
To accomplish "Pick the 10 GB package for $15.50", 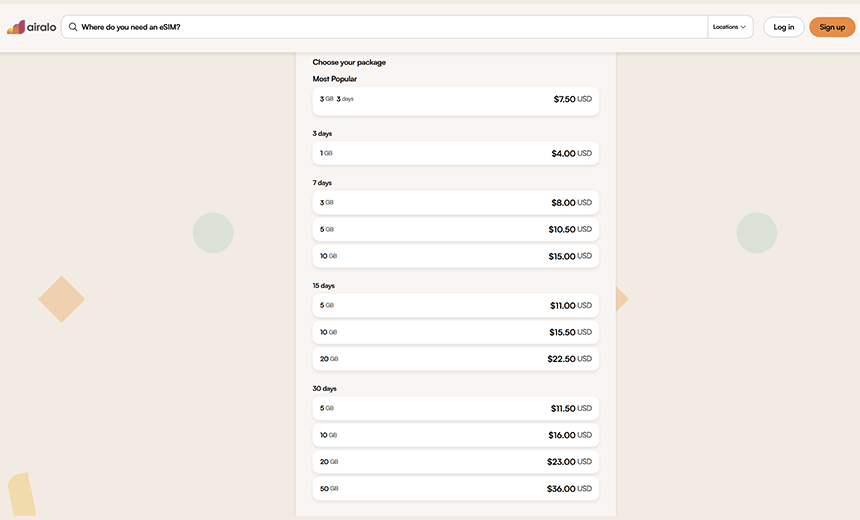I will pos(456,332).
